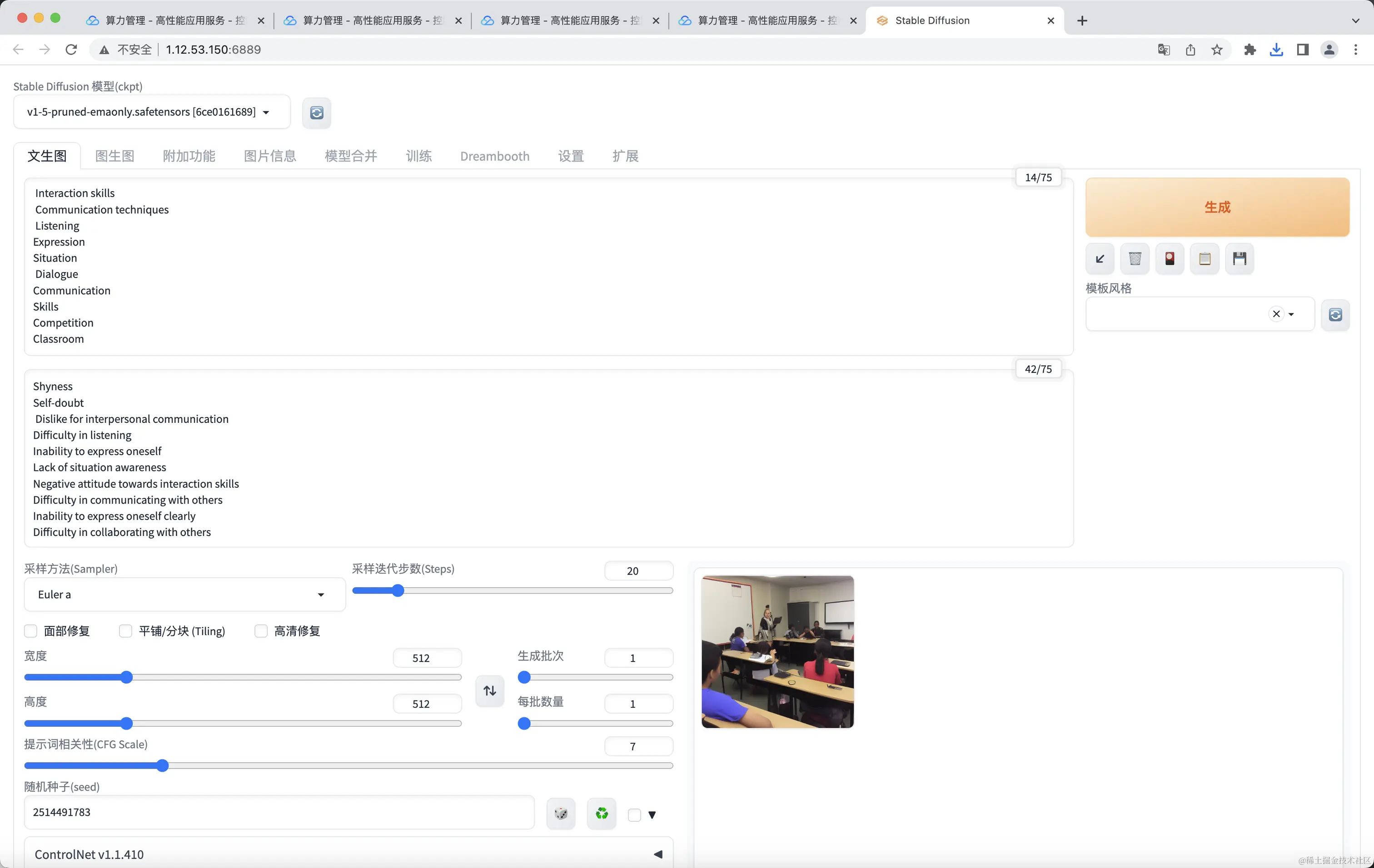Click the green recycle seed icon
1374x868 pixels.
(x=602, y=813)
